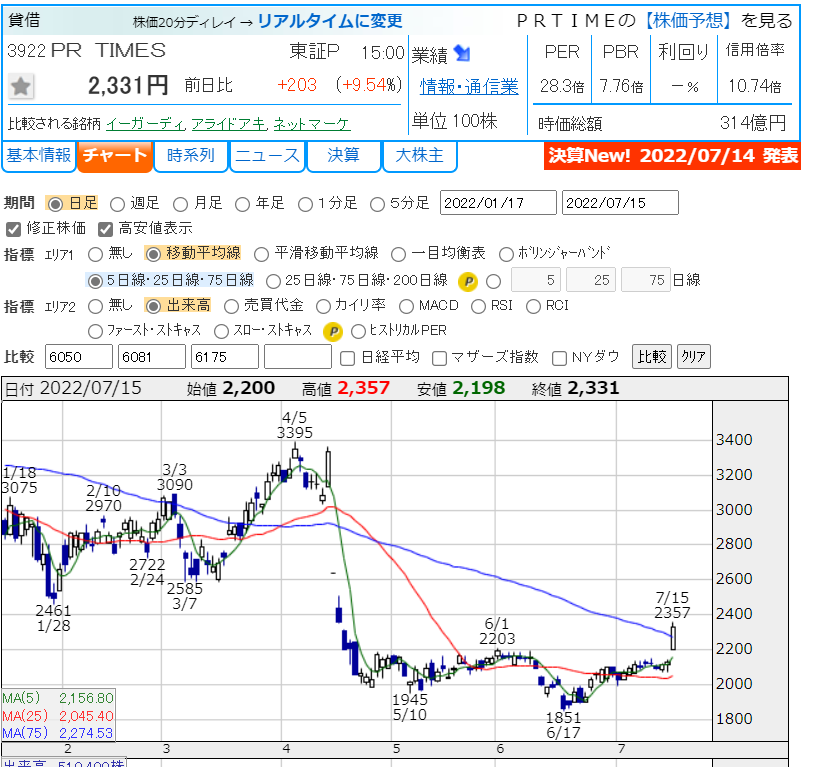Click the start date field 2022/01/17
This screenshot has height=767, width=813.
pyautogui.click(x=498, y=203)
